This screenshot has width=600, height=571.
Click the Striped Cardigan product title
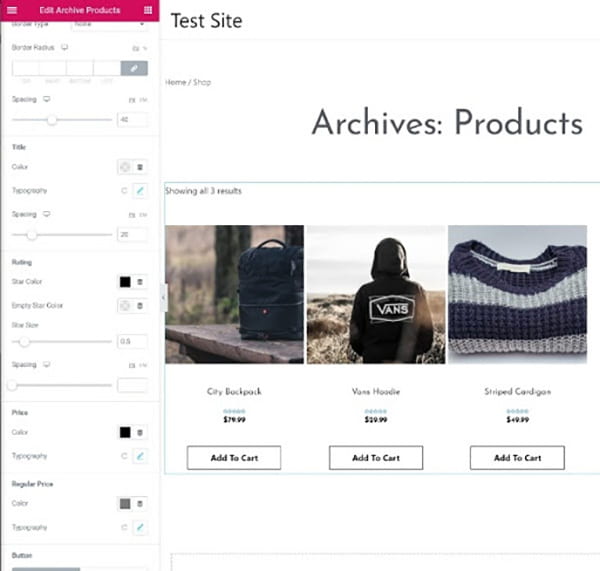click(517, 392)
